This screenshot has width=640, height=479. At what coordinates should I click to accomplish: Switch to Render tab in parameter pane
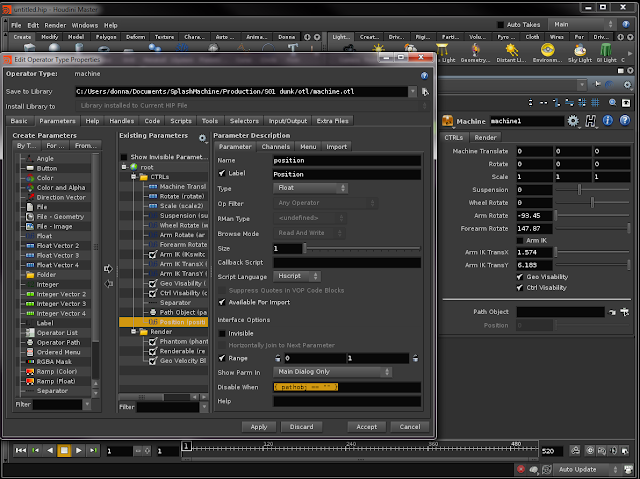tap(485, 137)
